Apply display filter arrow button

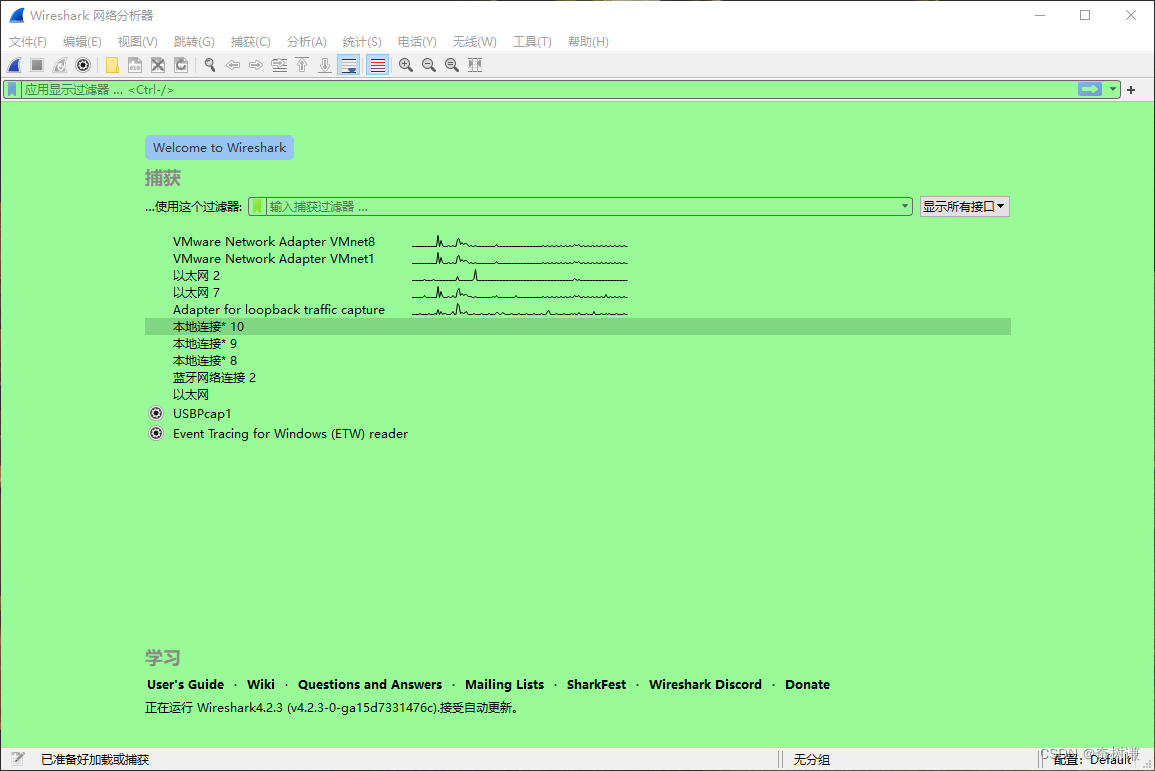[x=1089, y=89]
